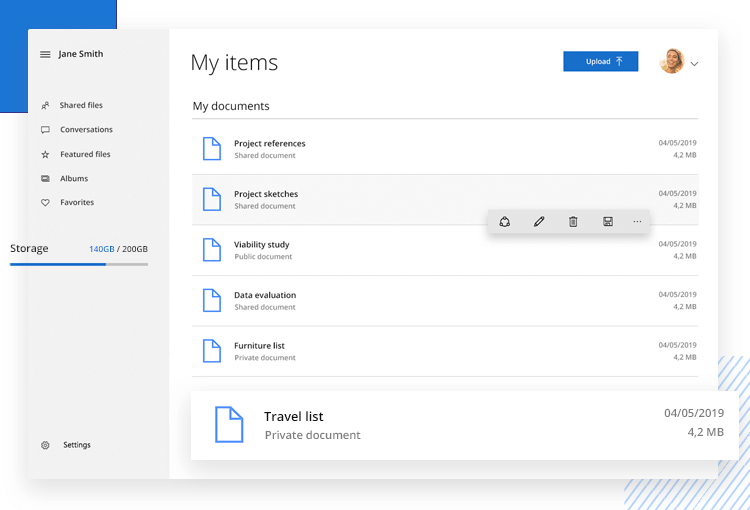Click the trash delete icon
The image size is (750, 510).
[x=573, y=222]
